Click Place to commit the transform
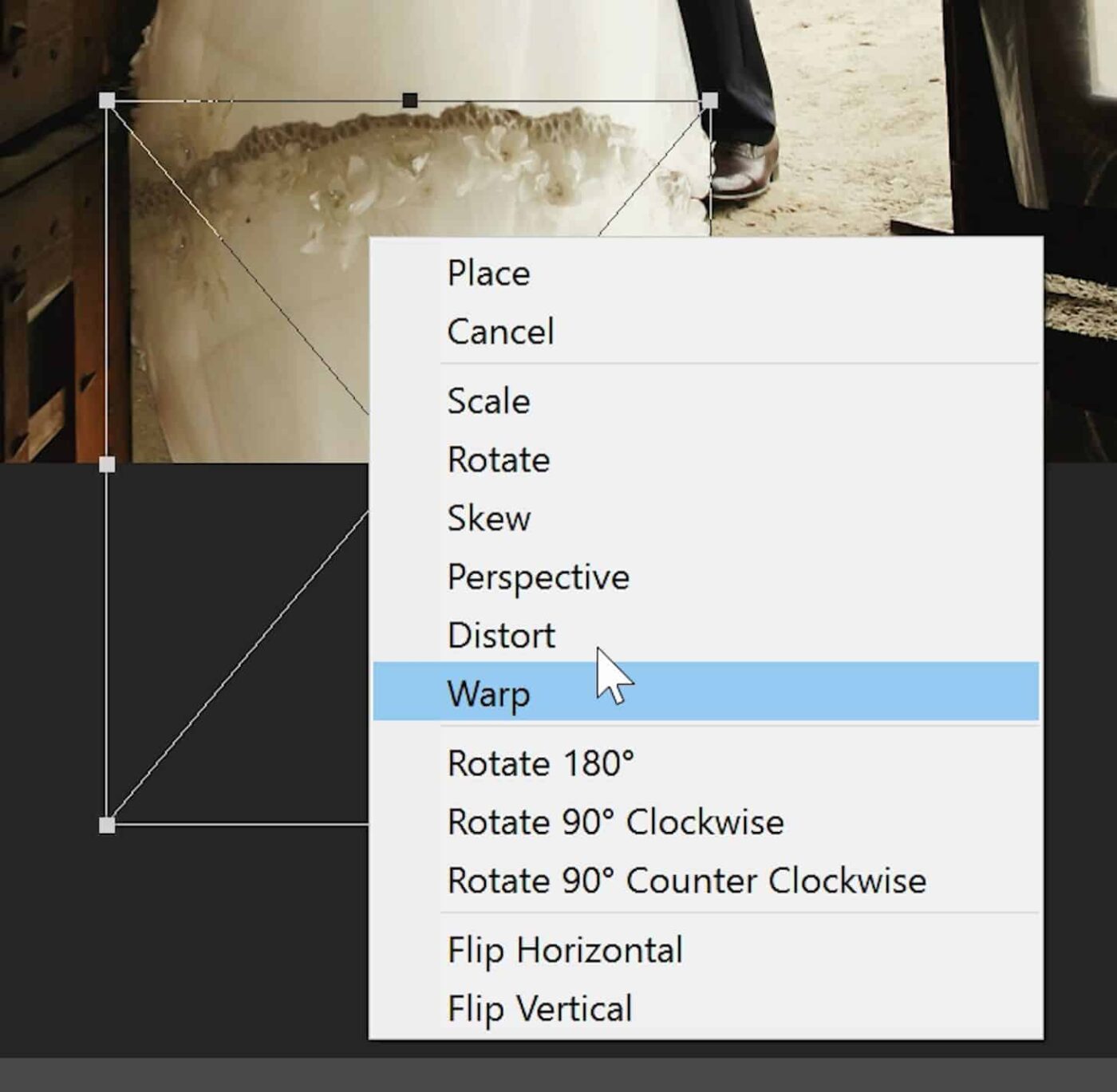The width and height of the screenshot is (1117, 1092). pyautogui.click(x=489, y=273)
